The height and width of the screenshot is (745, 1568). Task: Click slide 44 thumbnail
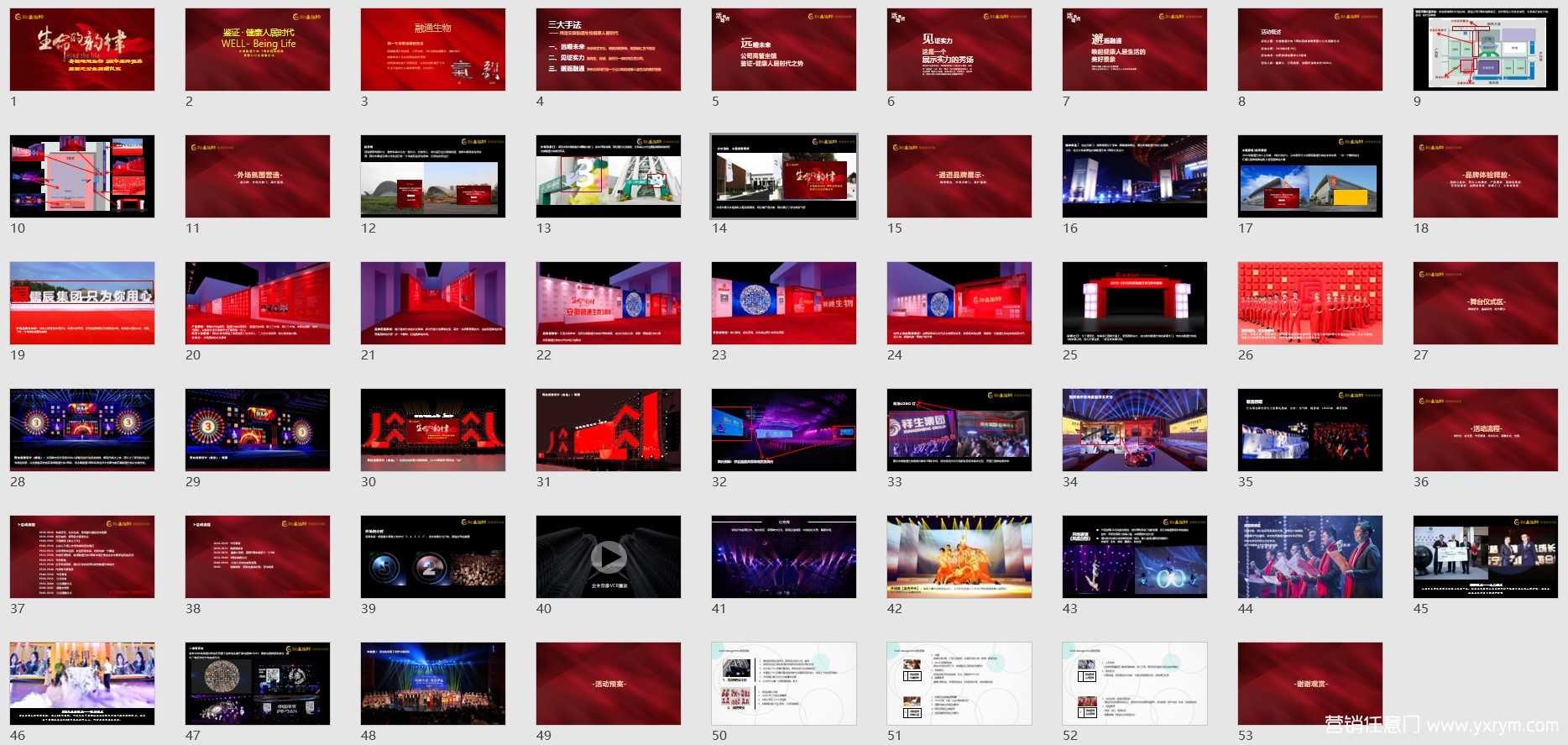coord(1310,557)
